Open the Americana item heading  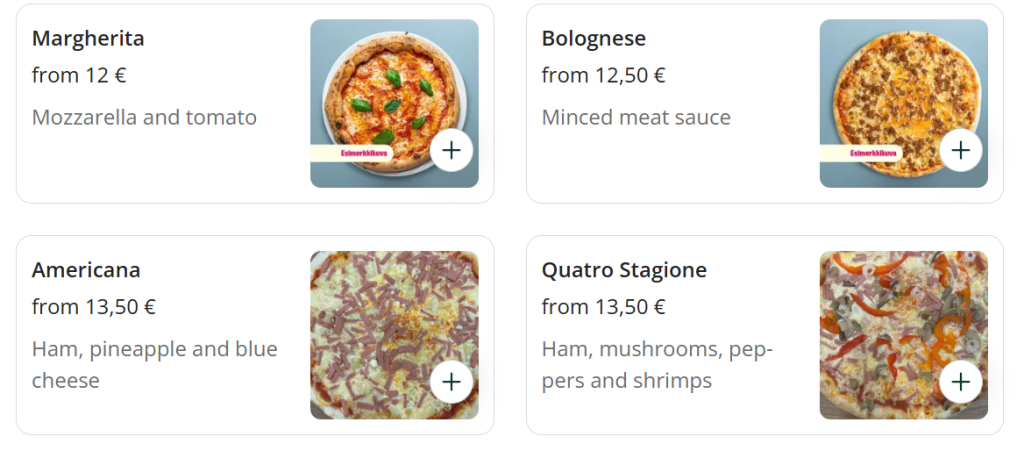point(86,270)
